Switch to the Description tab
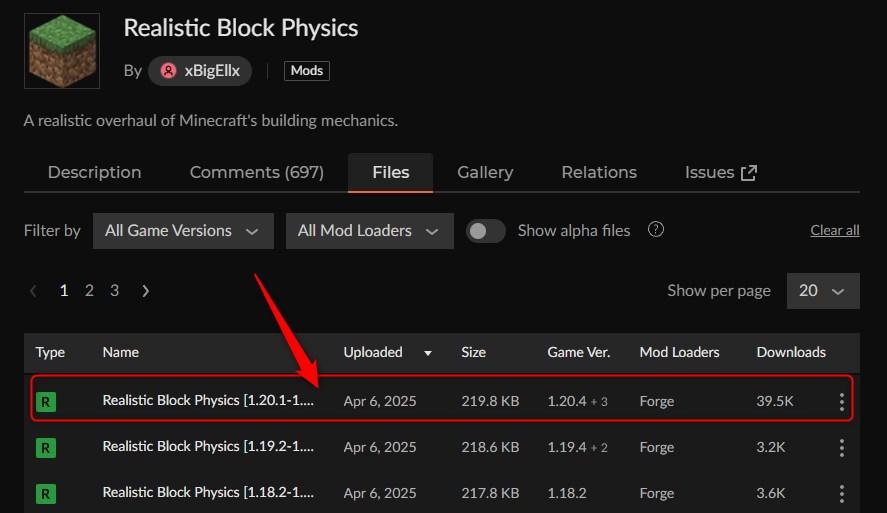Viewport: 887px width, 513px height. point(94,172)
